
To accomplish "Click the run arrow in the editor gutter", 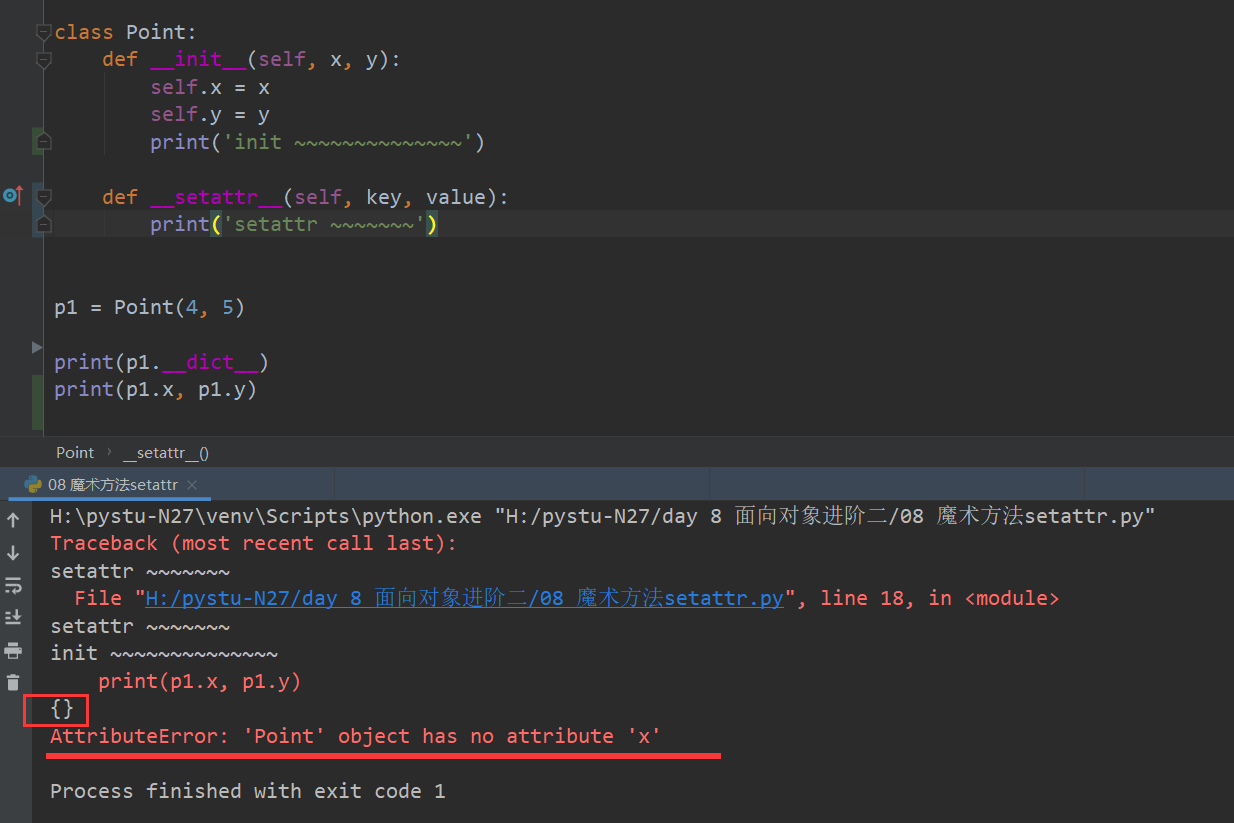I will [37, 347].
